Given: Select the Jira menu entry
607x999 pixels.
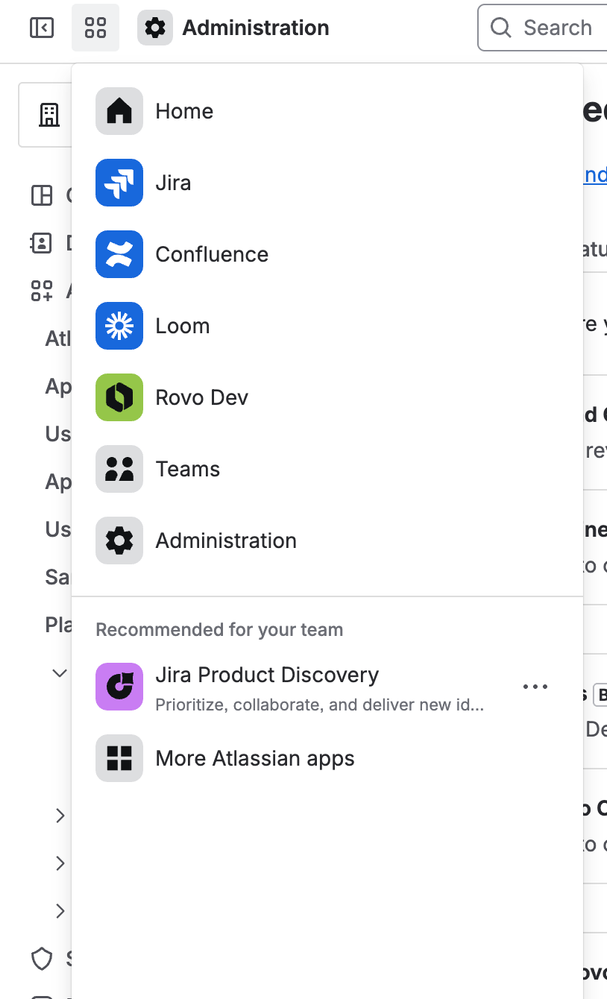Looking at the screenshot, I should [x=327, y=183].
